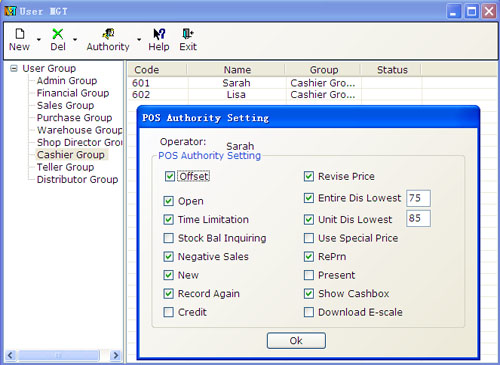
Task: Toggle the Record Again checkbox
Action: tap(169, 294)
